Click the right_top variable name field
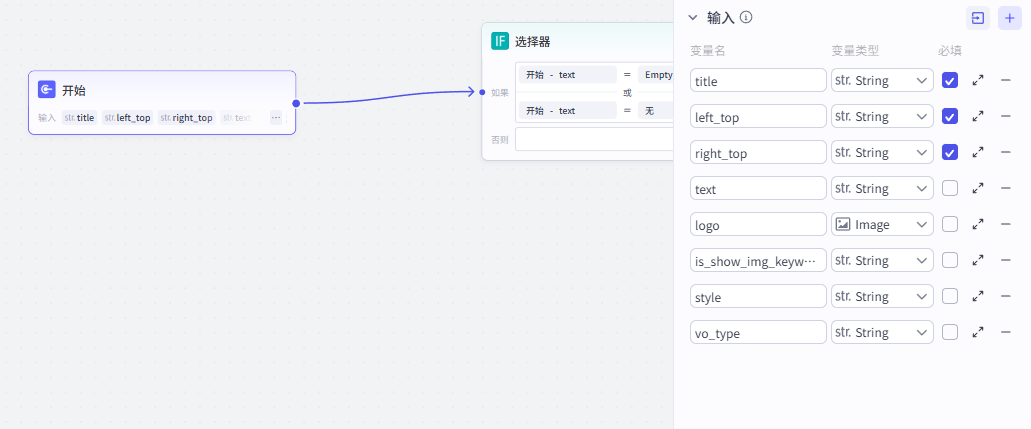1031x429 pixels. 758,153
